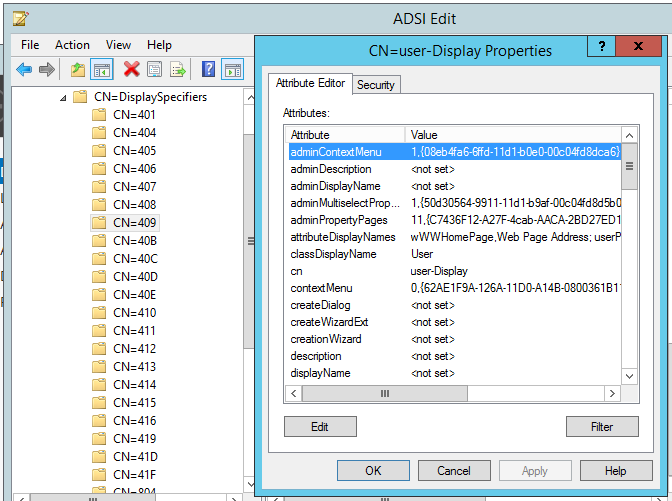
Task: Click the Up one level folder icon
Action: tap(78, 69)
